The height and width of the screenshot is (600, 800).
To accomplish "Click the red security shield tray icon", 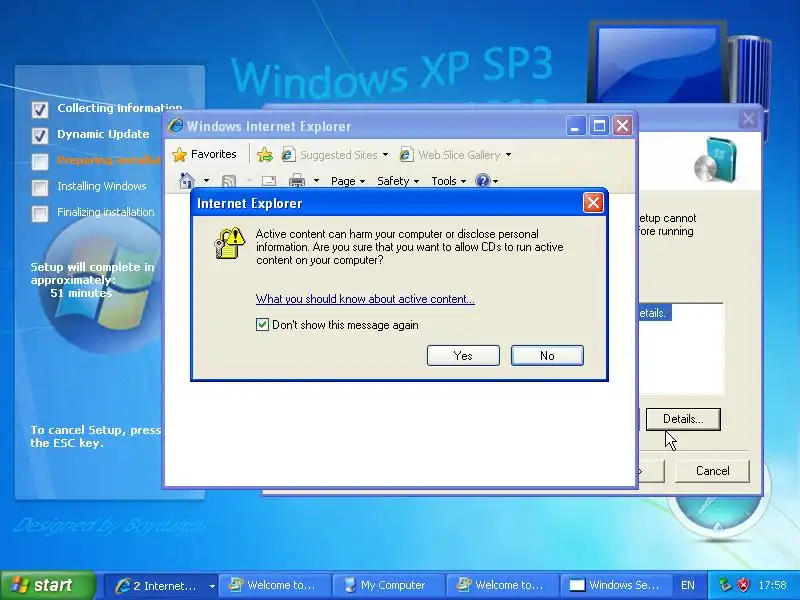I will (x=743, y=585).
